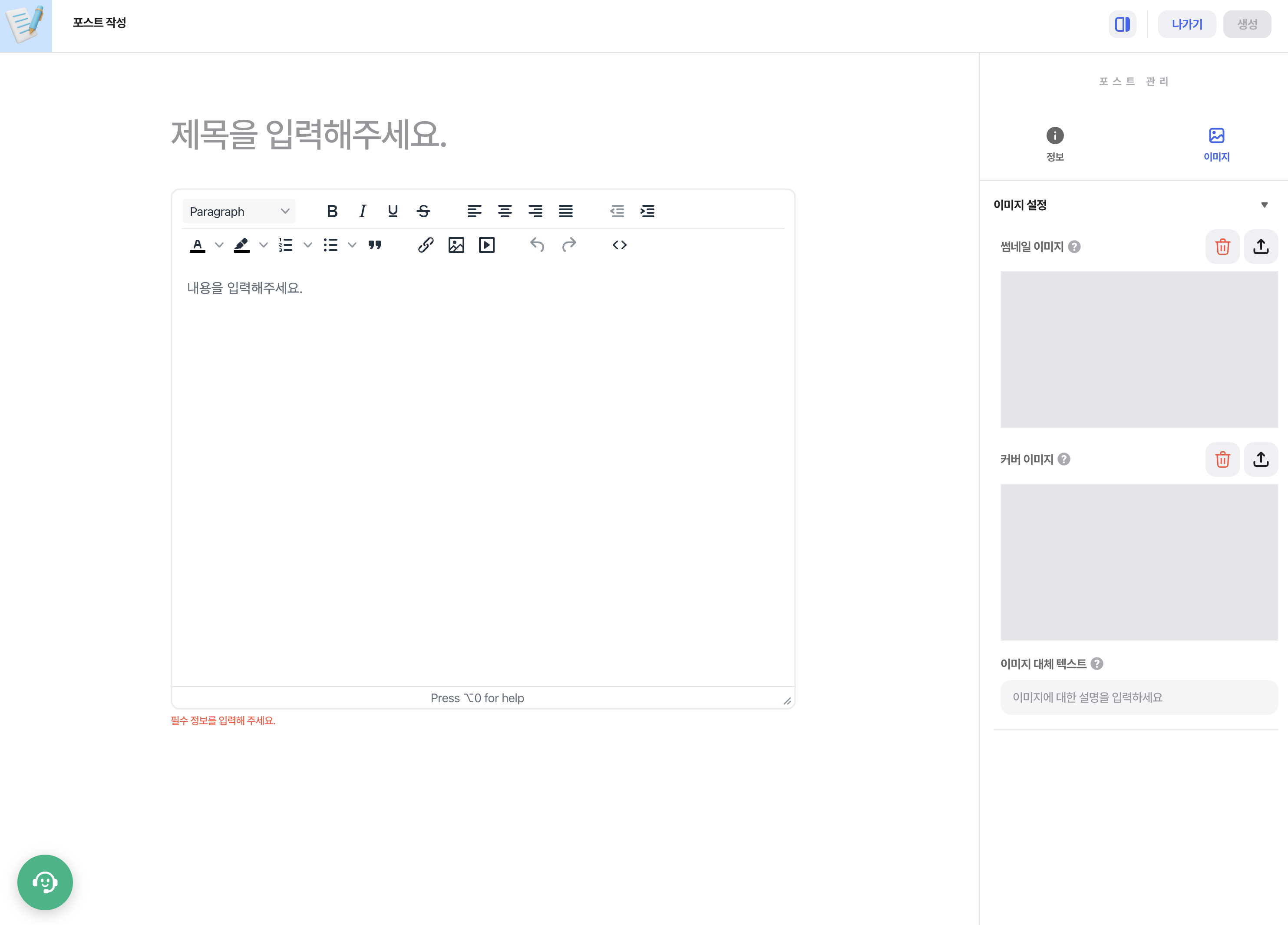Toggle bold formatting in the editor
Screen dimensions: 1288x925
click(x=332, y=211)
